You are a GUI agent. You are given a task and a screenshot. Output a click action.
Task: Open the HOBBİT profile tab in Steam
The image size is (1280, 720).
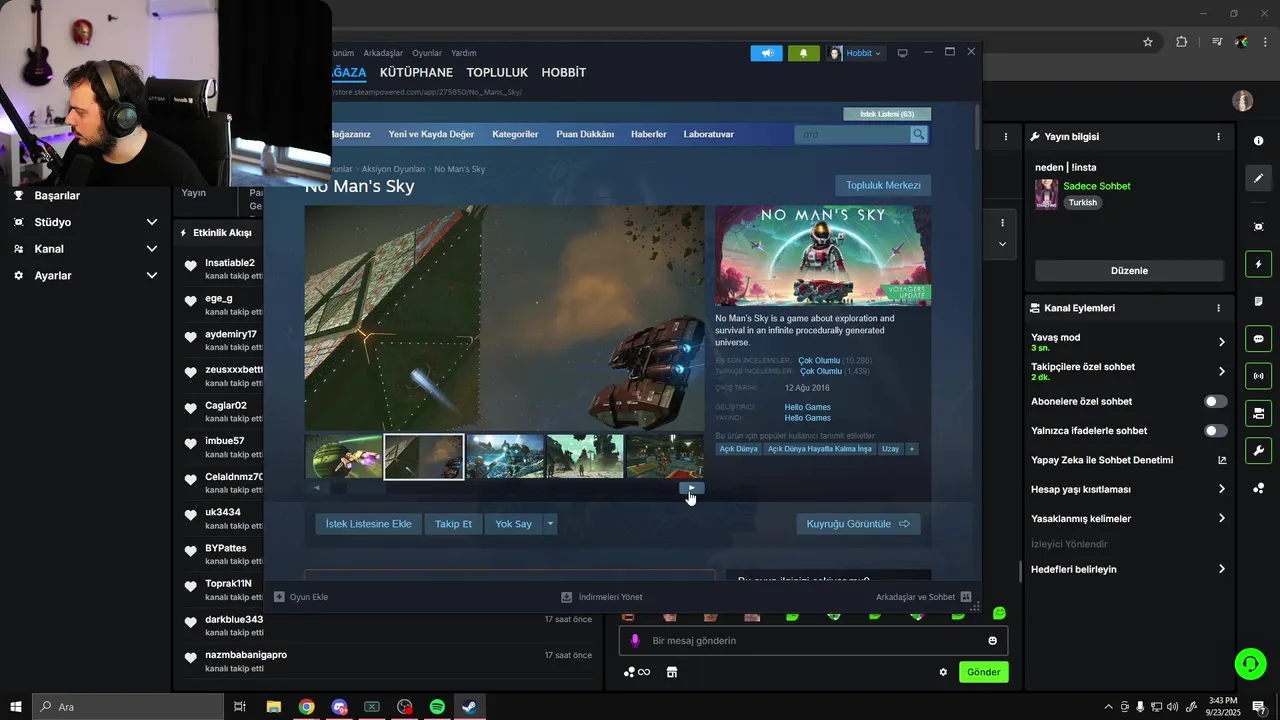point(564,73)
